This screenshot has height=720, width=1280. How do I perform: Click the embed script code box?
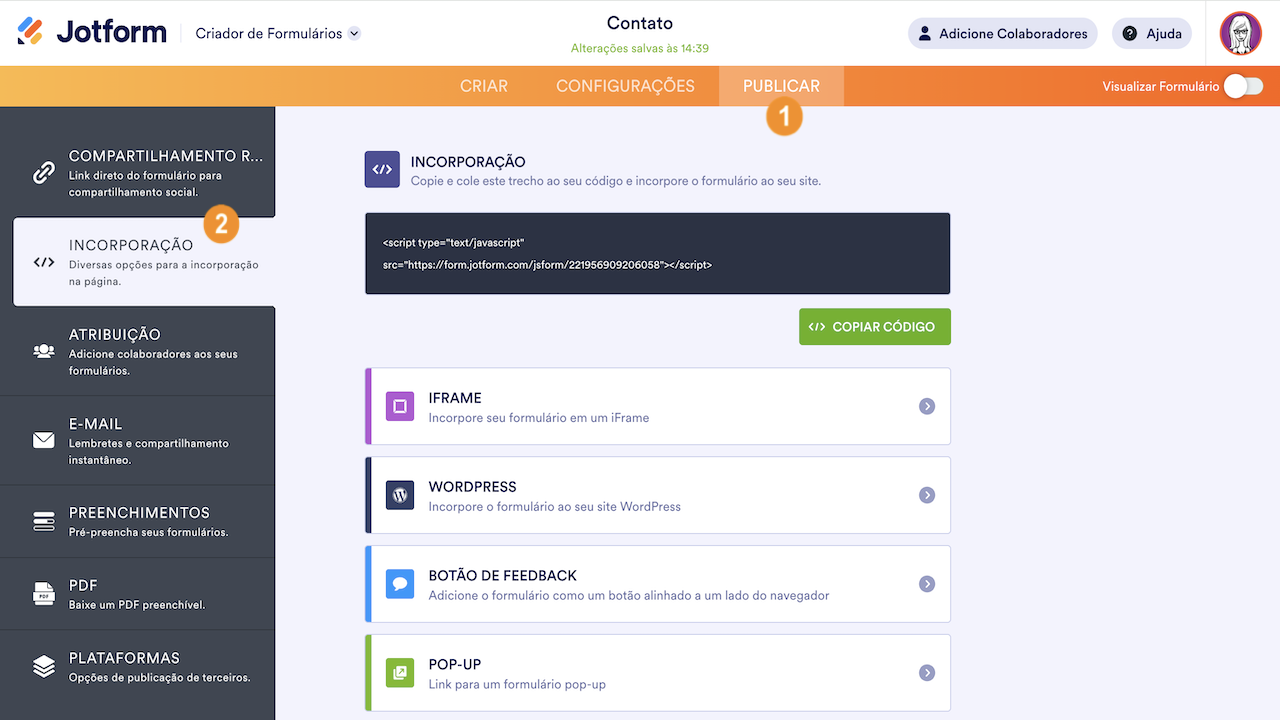[657, 254]
